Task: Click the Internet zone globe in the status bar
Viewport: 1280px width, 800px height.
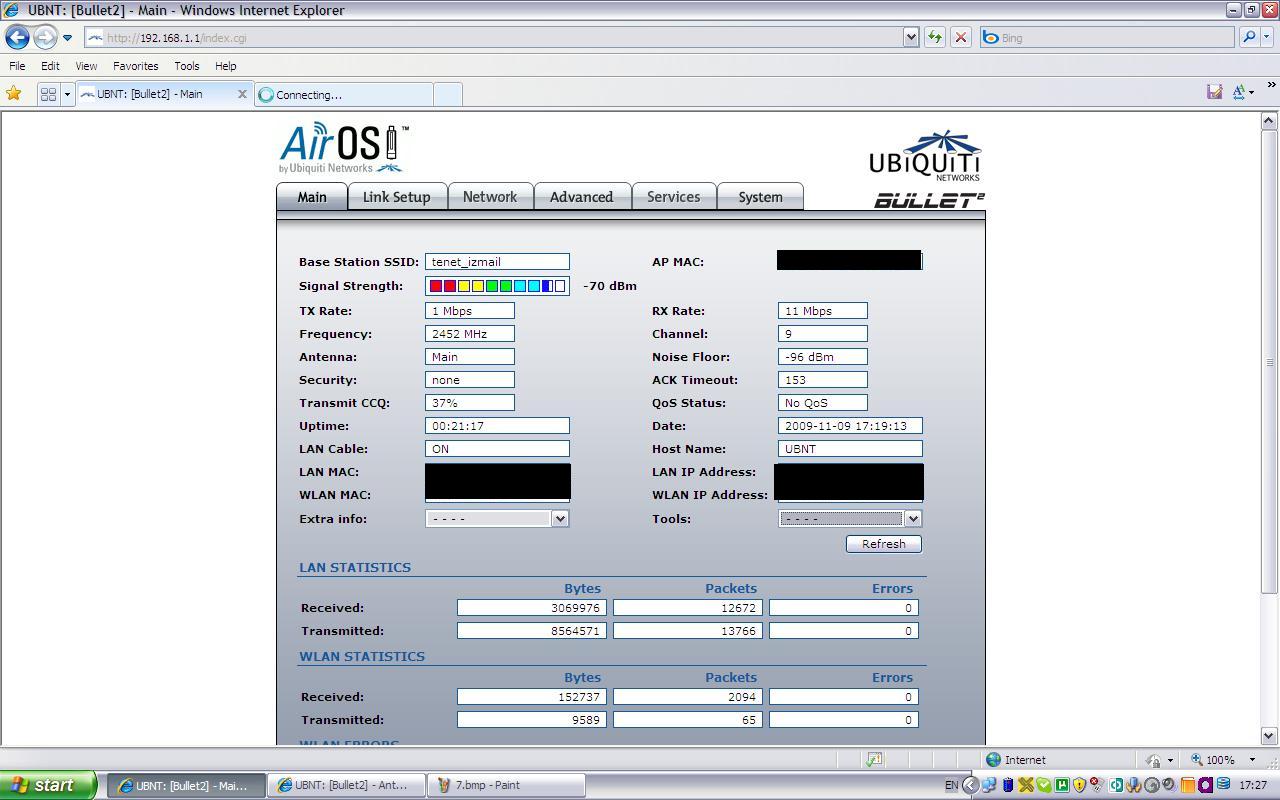Action: (x=993, y=760)
